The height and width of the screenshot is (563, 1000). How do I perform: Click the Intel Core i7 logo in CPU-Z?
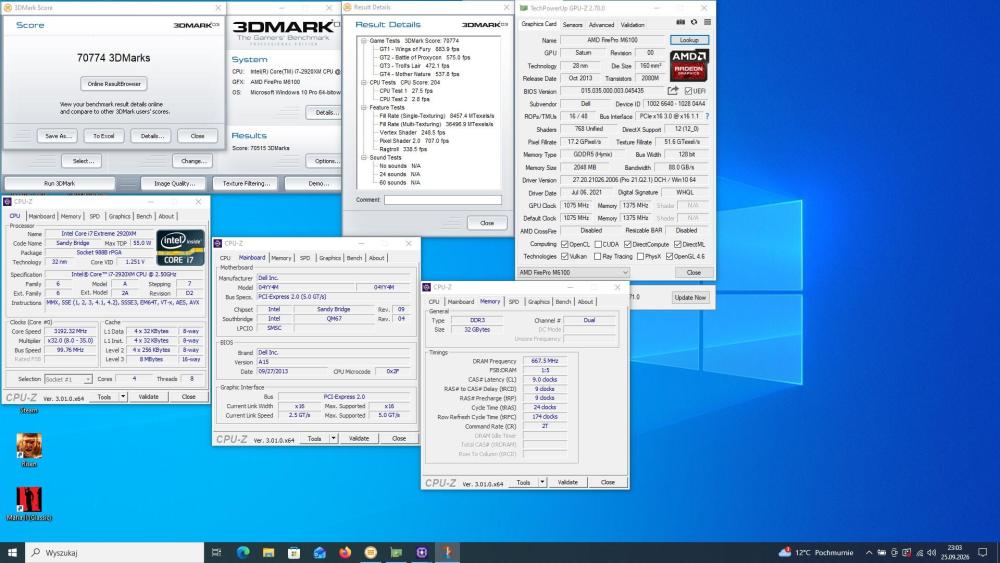coord(180,247)
